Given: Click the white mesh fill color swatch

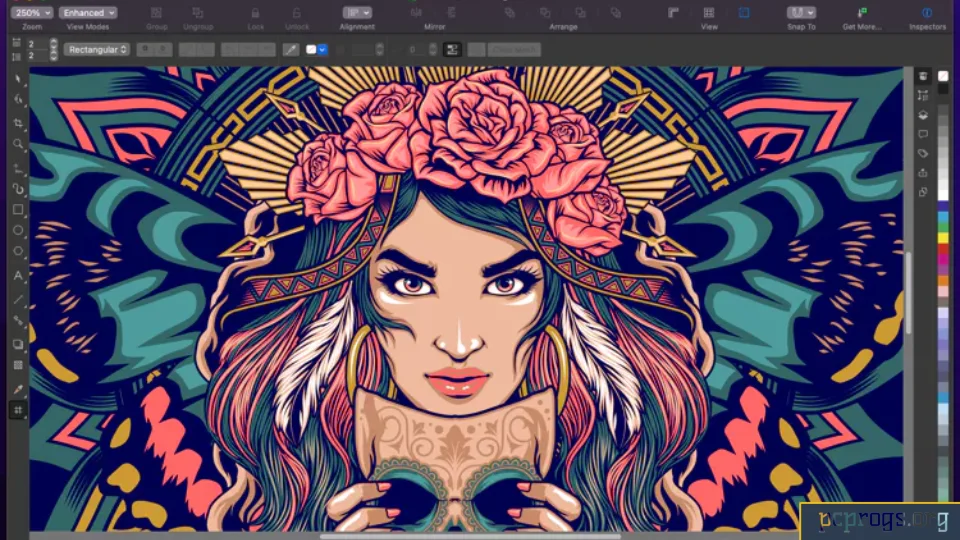Looking at the screenshot, I should click(x=311, y=50).
